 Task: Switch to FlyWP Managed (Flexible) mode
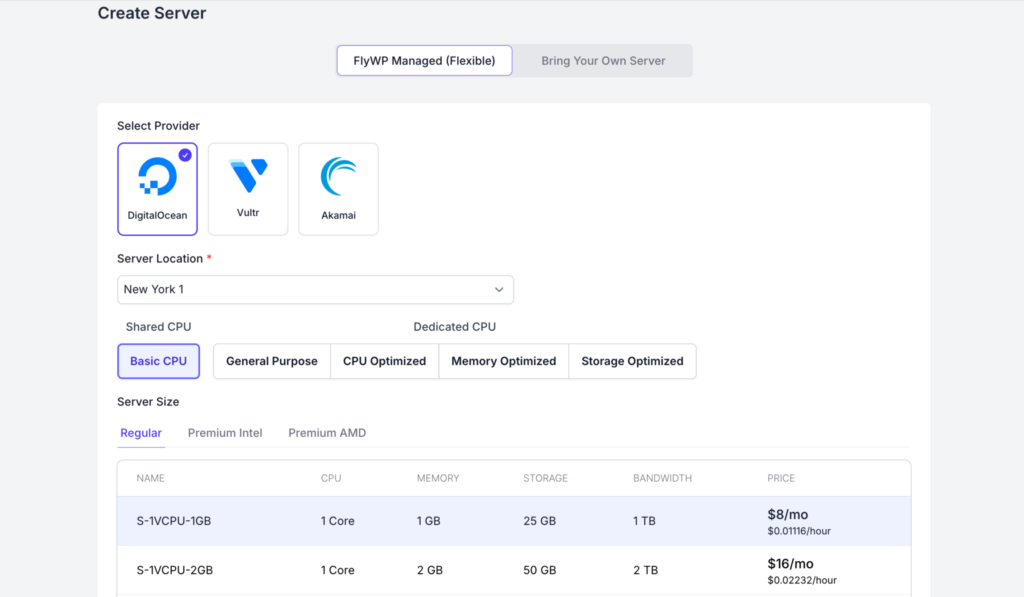click(424, 61)
